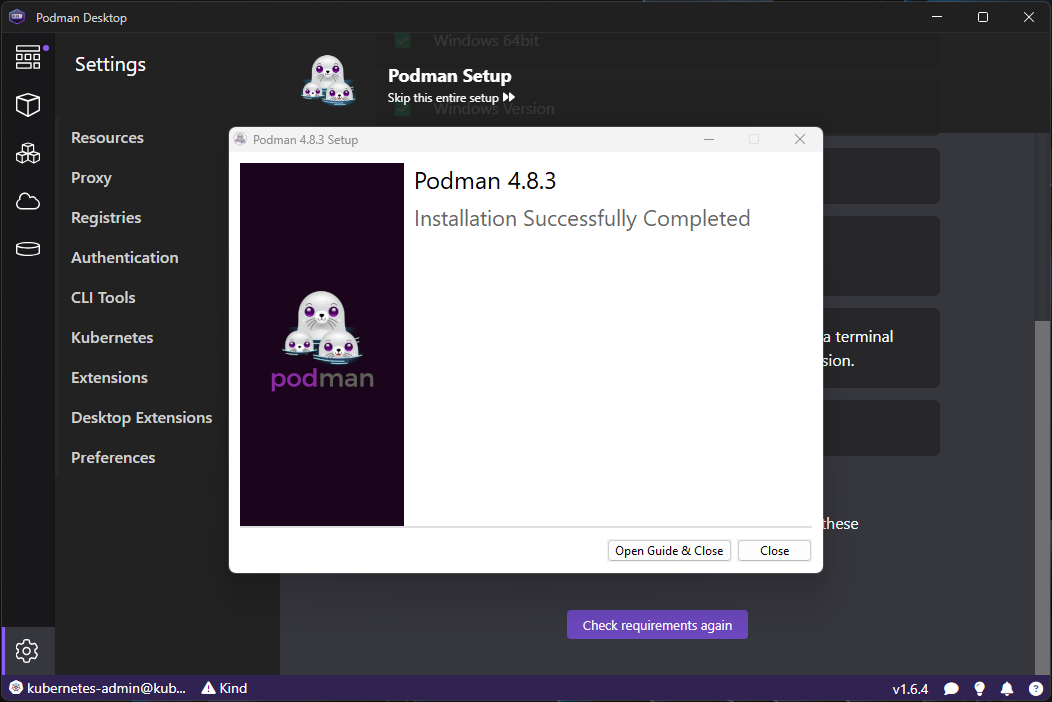Select the kubernetes-admin context in status bar
This screenshot has height=702, width=1052.
(x=98, y=689)
